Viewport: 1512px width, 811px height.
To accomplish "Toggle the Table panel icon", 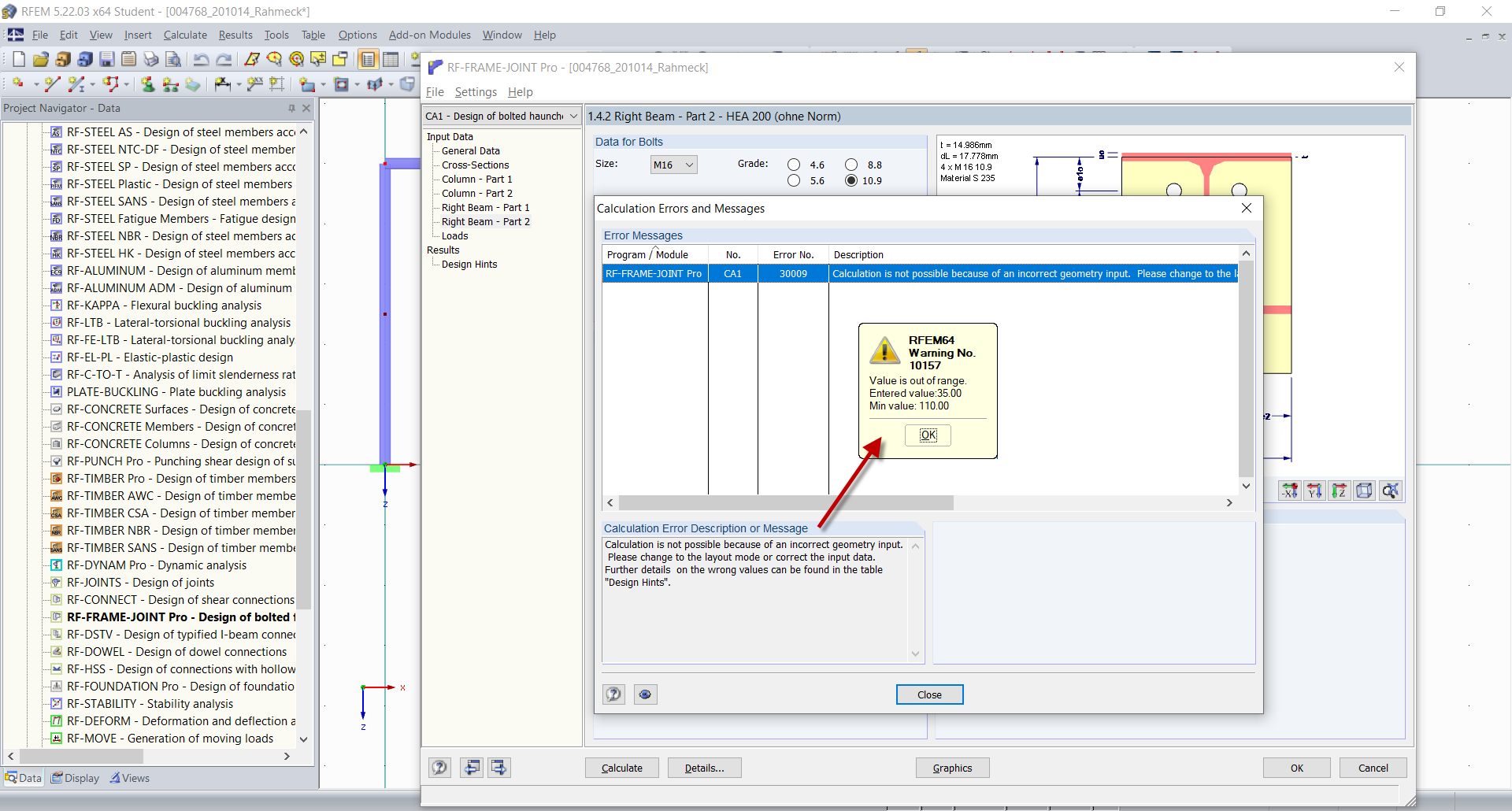I will point(391,59).
